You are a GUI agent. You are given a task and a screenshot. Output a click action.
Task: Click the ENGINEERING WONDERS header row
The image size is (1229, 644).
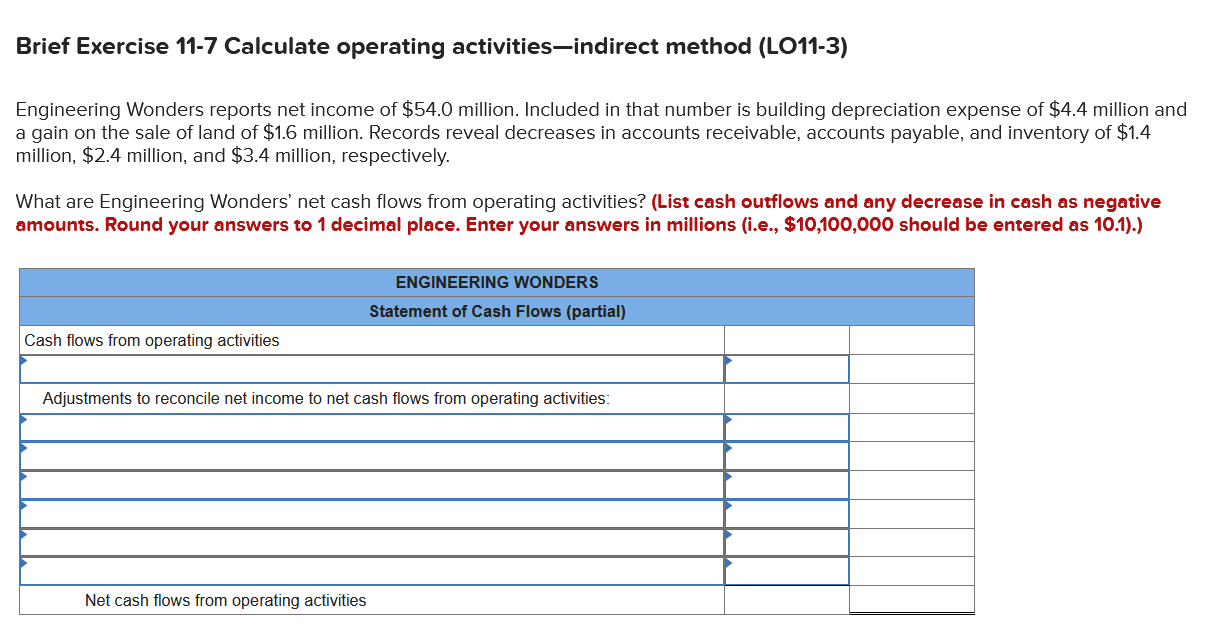497,282
